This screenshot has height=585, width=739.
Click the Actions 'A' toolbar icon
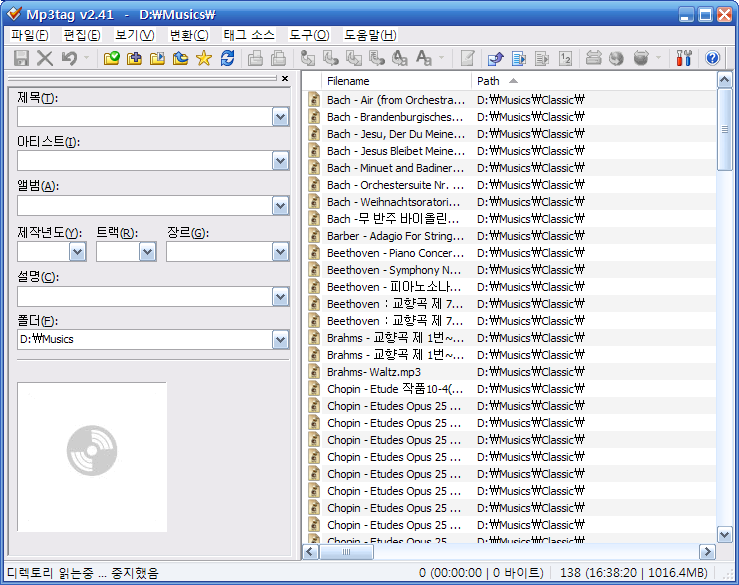pos(424,58)
